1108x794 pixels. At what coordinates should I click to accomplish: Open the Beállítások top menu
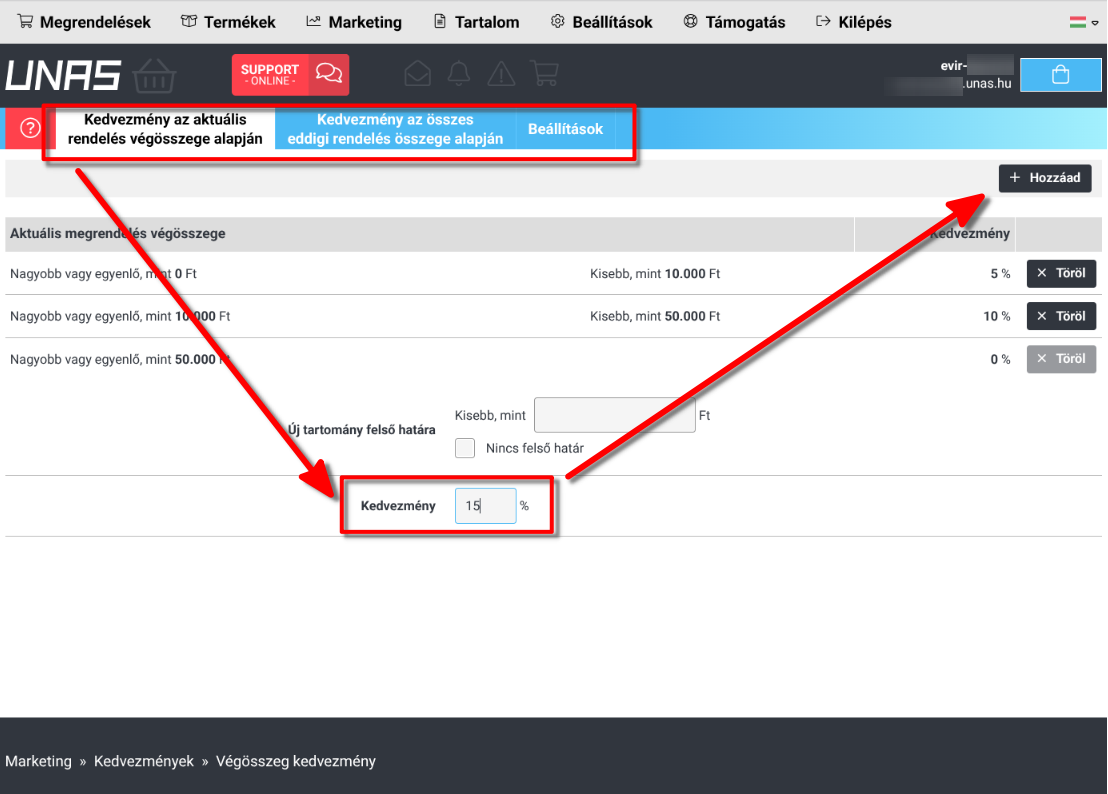click(601, 22)
